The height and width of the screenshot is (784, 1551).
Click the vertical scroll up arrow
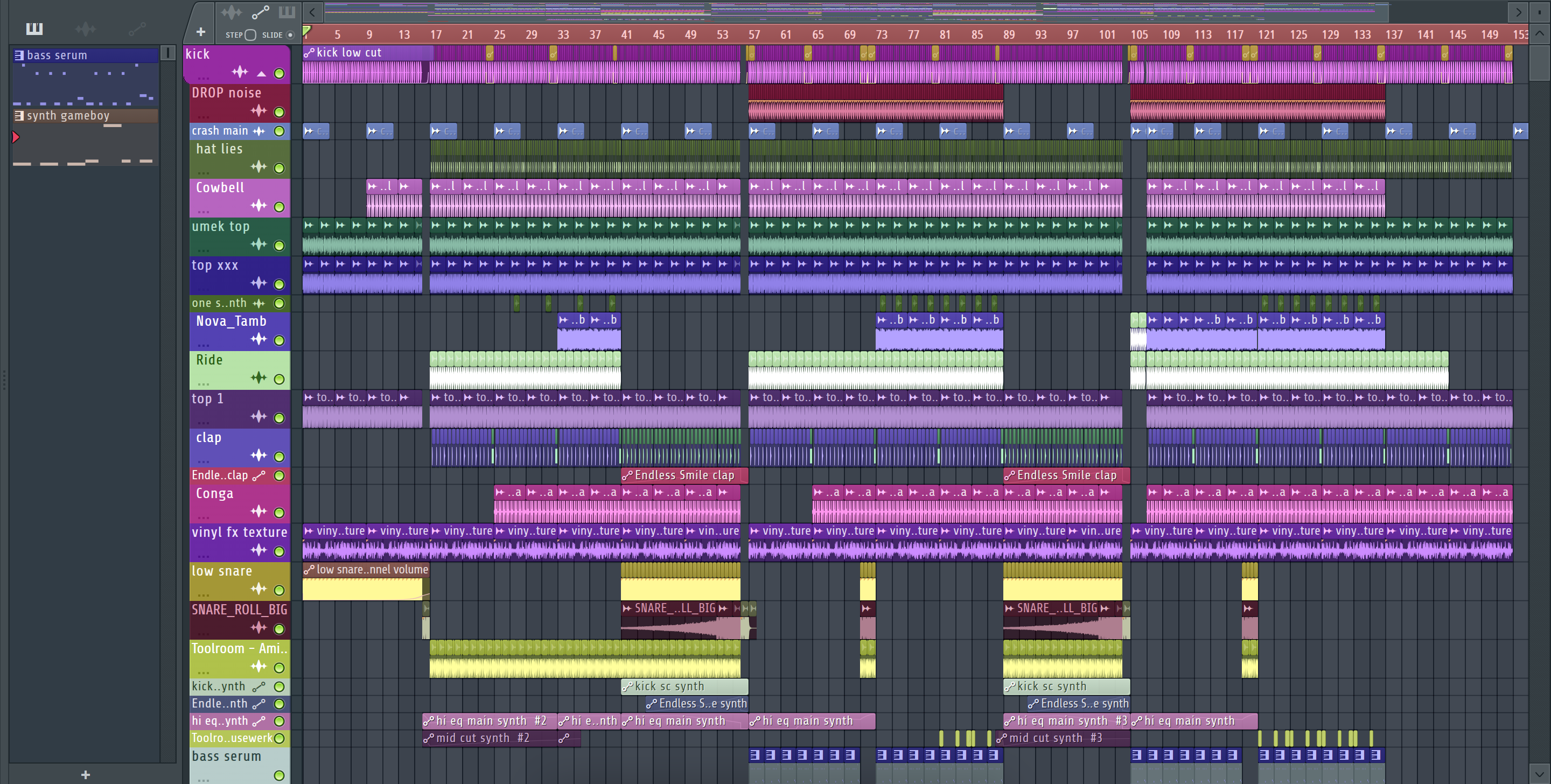click(x=1539, y=33)
